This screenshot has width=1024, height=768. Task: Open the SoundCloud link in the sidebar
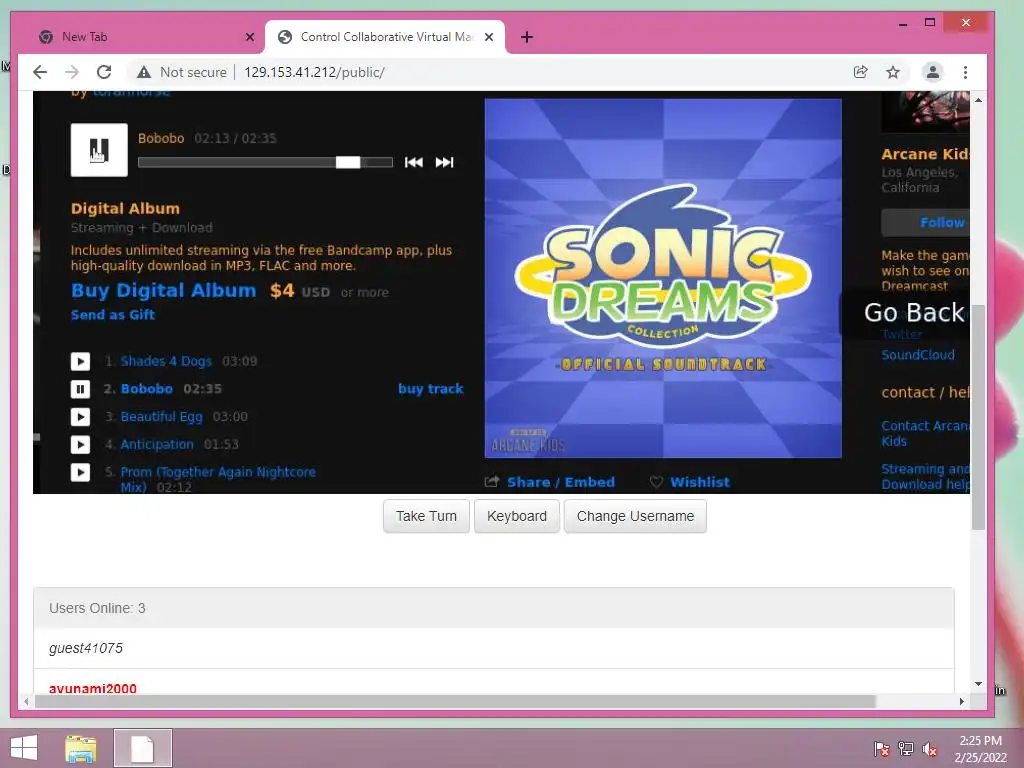pyautogui.click(x=918, y=355)
